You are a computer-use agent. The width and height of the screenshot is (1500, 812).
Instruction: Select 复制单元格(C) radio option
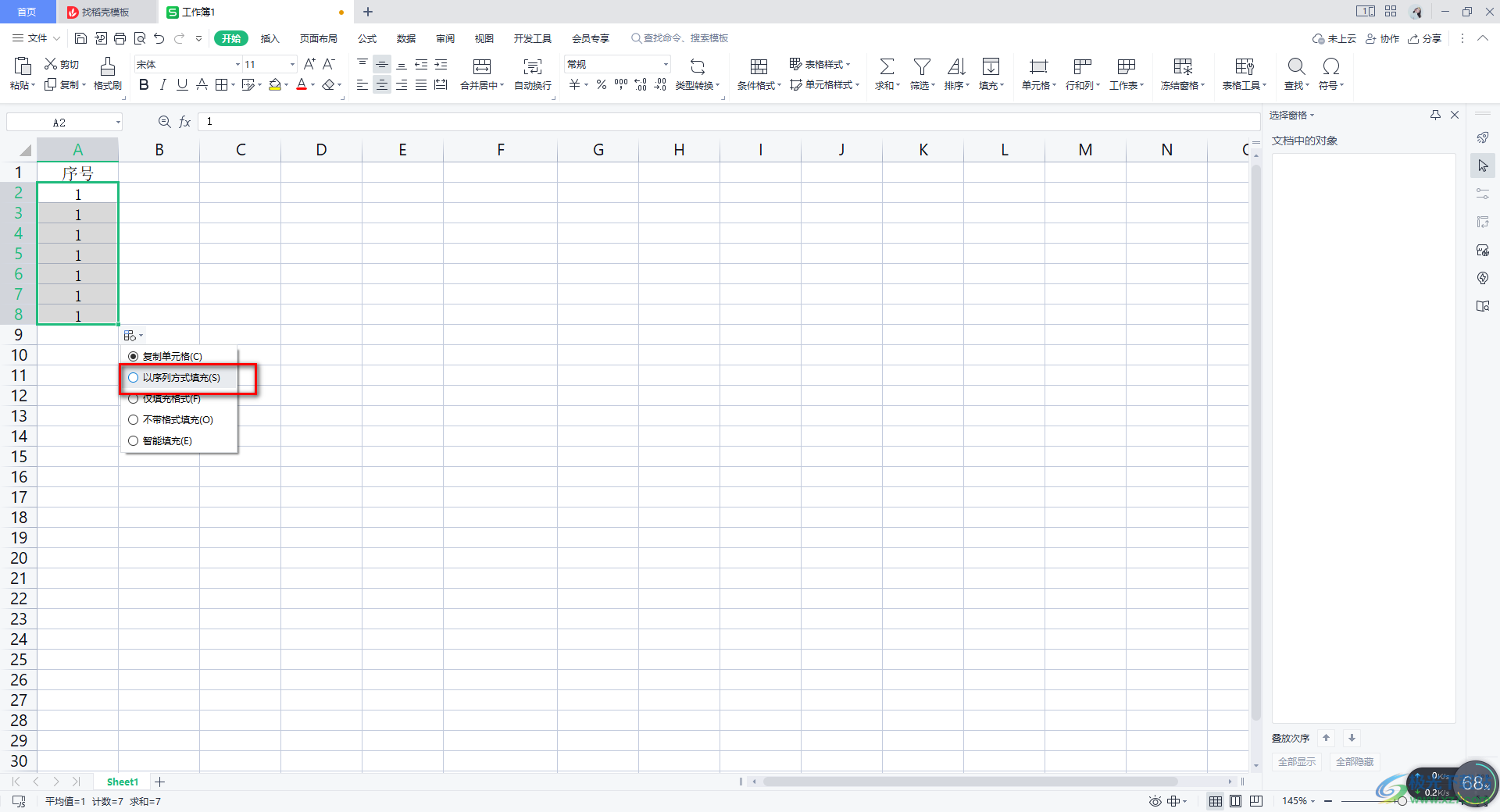pyautogui.click(x=134, y=357)
